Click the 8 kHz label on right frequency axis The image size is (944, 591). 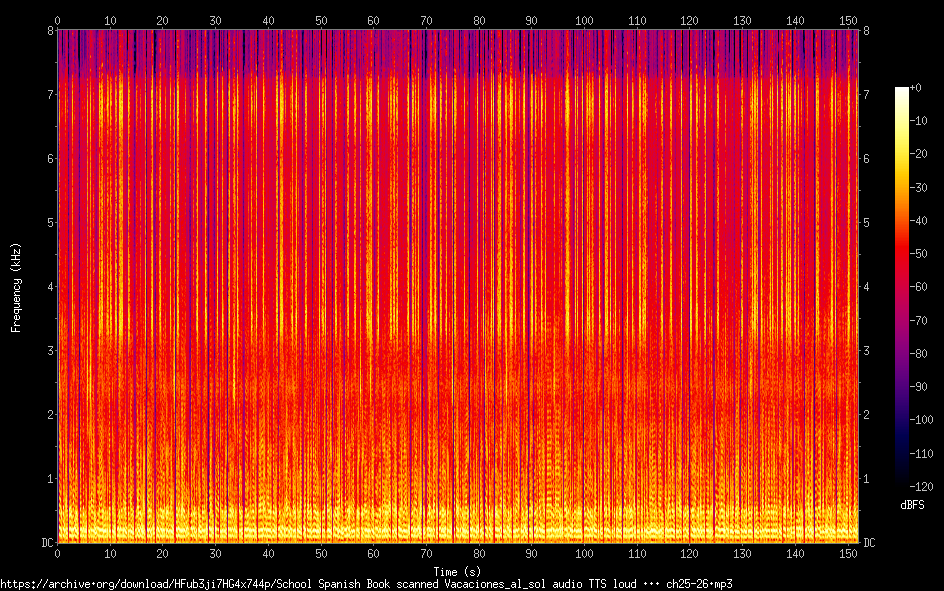866,31
